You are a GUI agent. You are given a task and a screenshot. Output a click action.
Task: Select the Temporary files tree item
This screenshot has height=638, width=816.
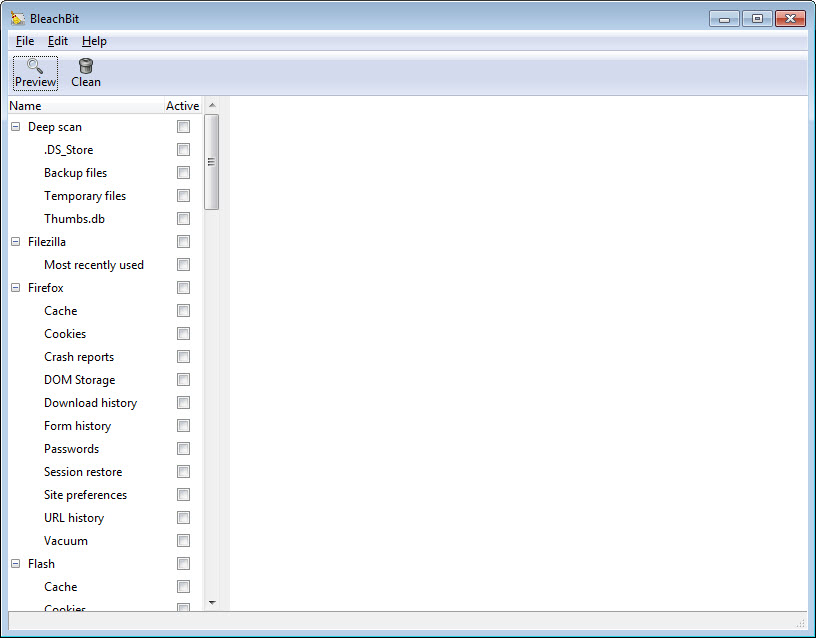85,196
